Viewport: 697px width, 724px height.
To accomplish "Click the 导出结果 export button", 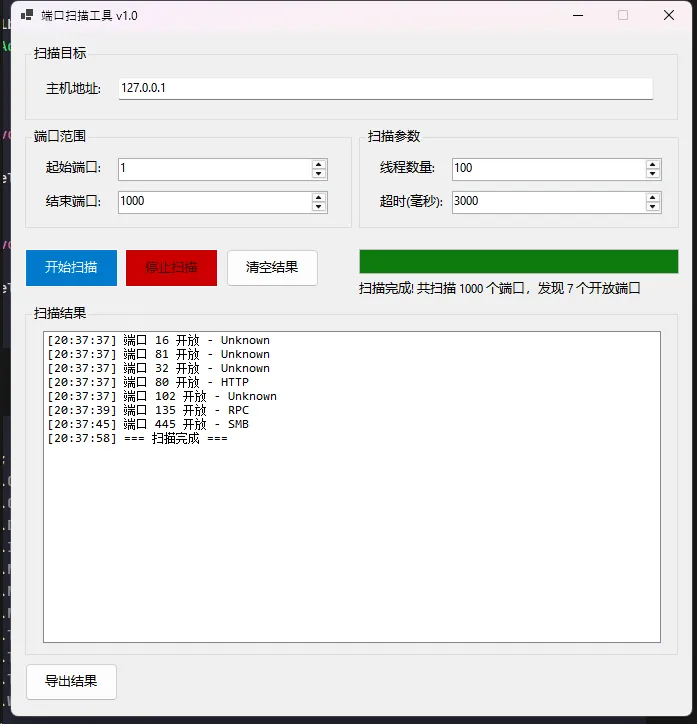I will pyautogui.click(x=71, y=682).
